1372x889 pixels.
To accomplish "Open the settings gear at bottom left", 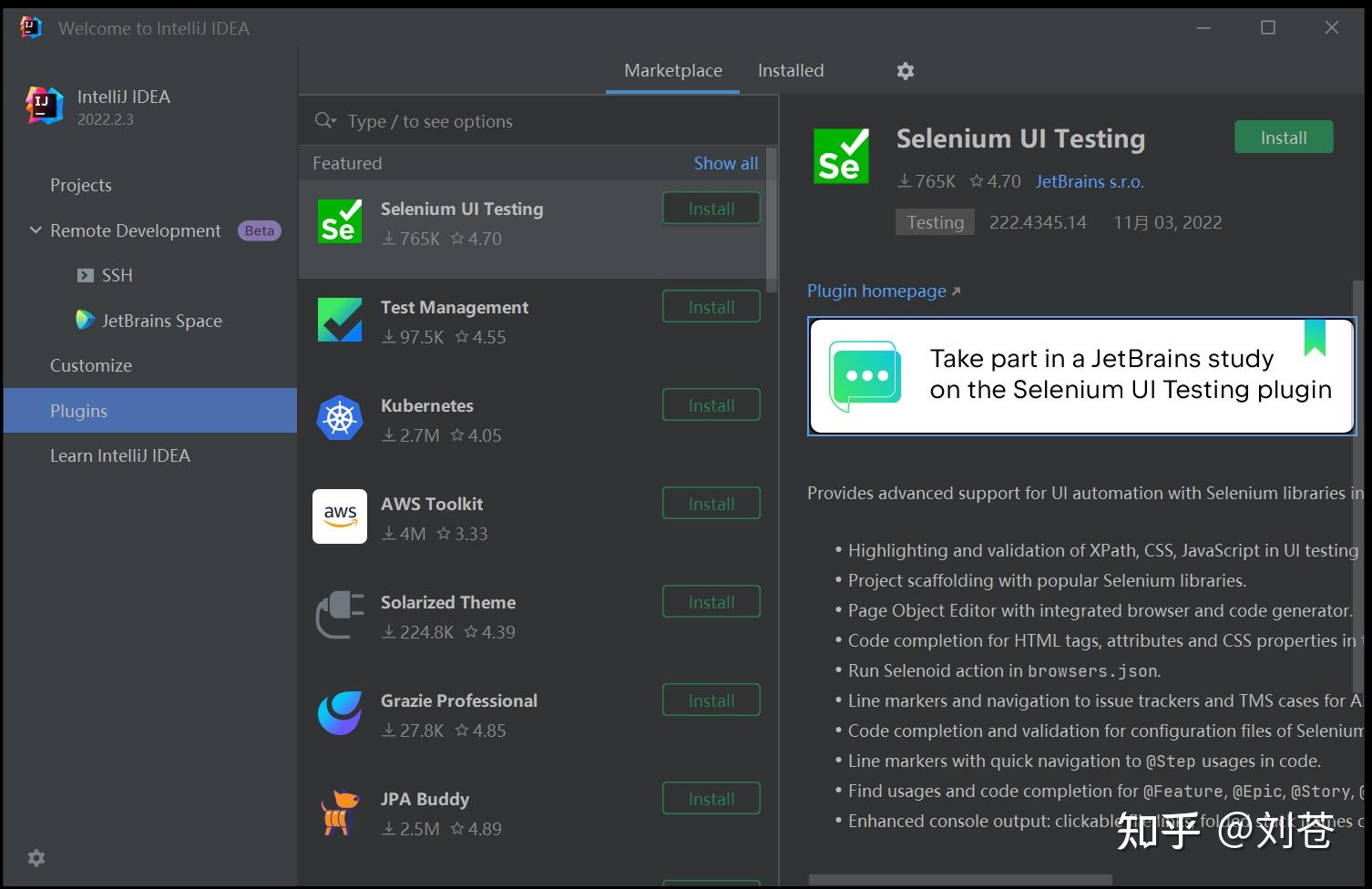I will click(x=35, y=857).
